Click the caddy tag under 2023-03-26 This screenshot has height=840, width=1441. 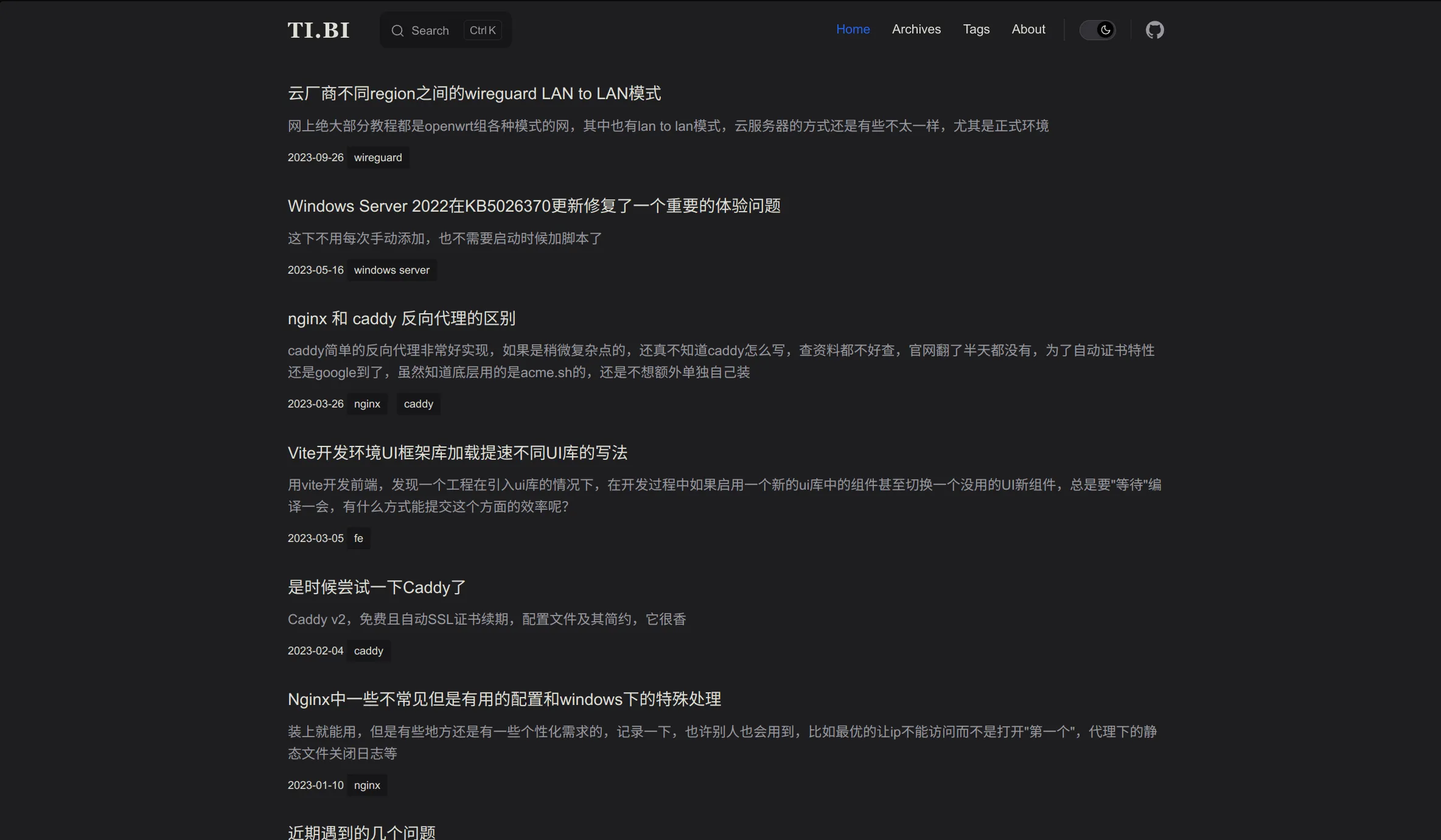418,404
